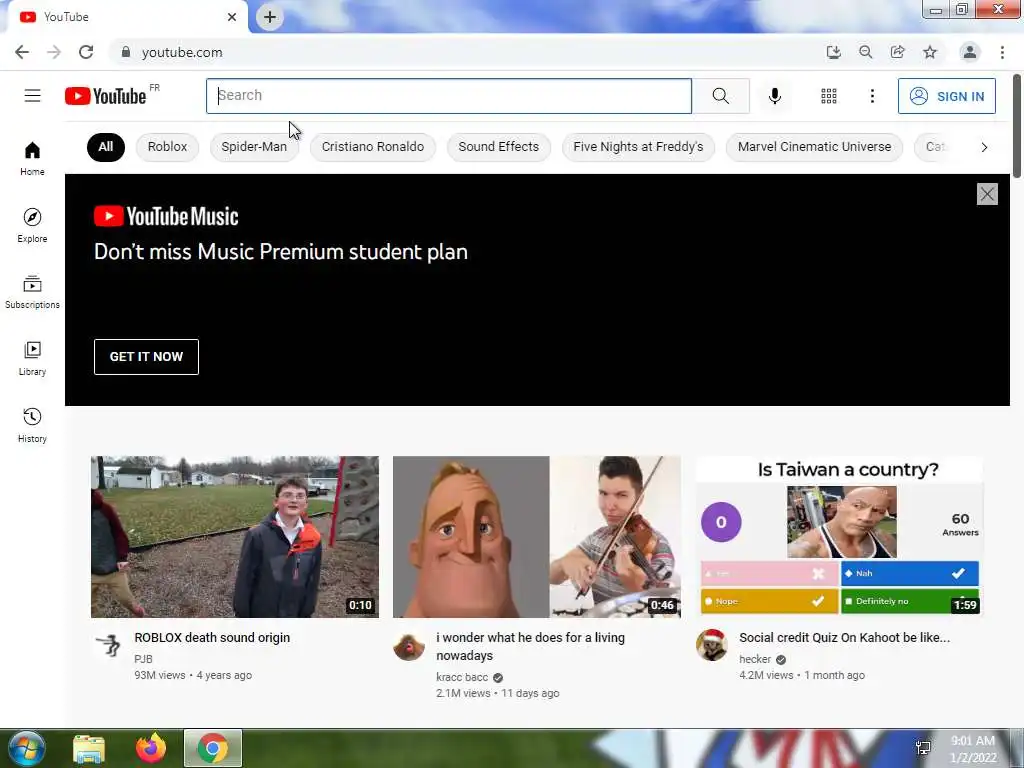Open Chrome profile icon
Viewport: 1024px width, 768px height.
(x=969, y=52)
